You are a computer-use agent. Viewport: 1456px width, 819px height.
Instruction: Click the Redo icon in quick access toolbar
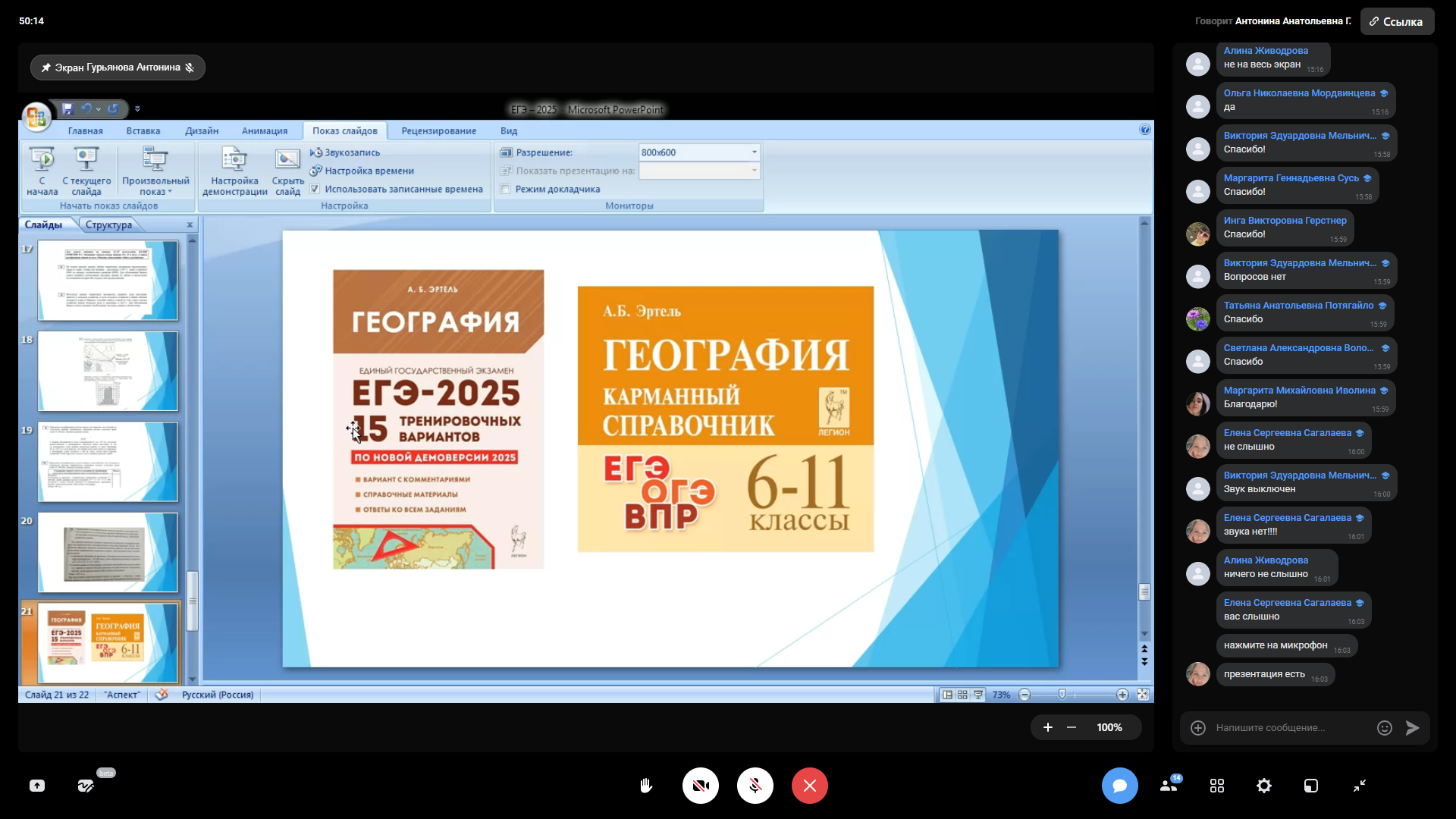point(113,109)
